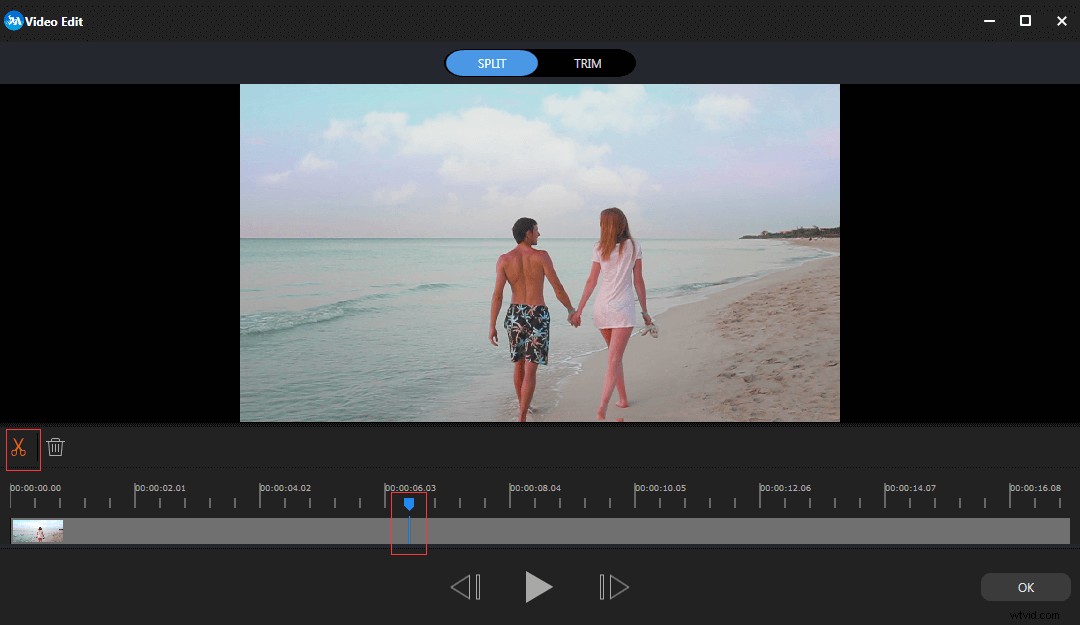The width and height of the screenshot is (1080, 625).
Task: Click the start of timeline at 00:00:00.00
Action: click(x=36, y=488)
